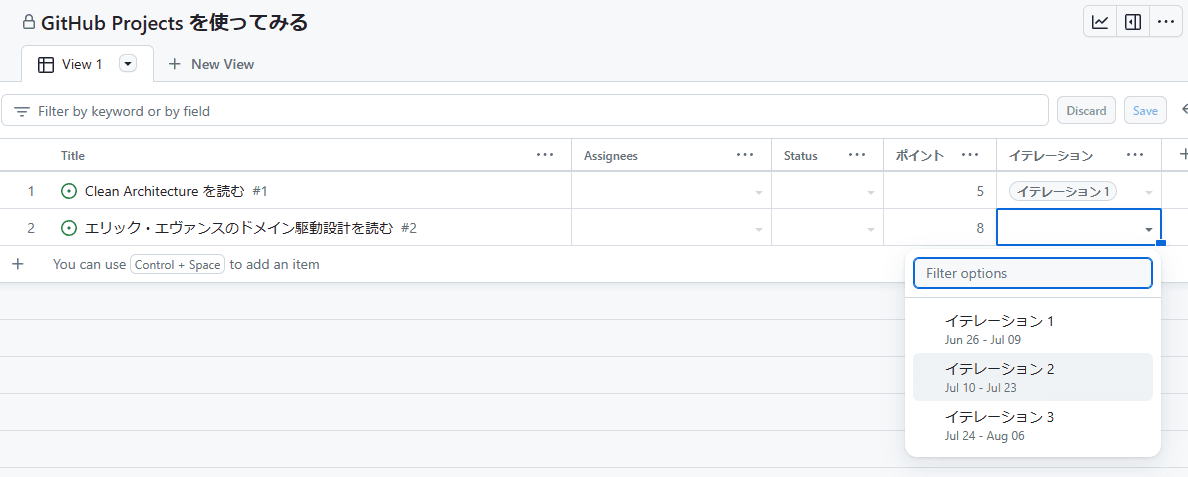Click the plus icon to add item

click(x=17, y=264)
